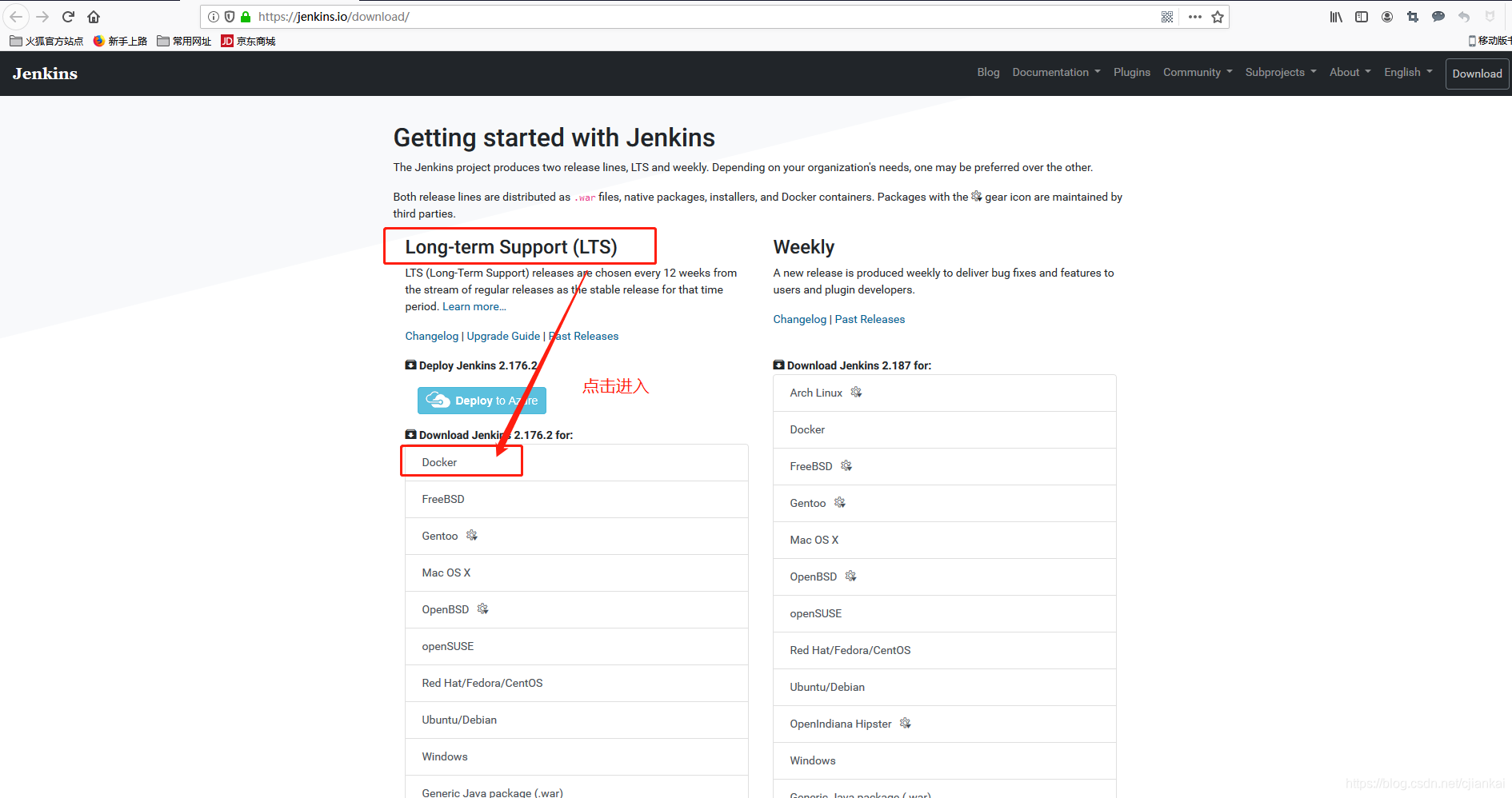Click the tracking protection shield icon
1512x798 pixels.
click(x=230, y=17)
